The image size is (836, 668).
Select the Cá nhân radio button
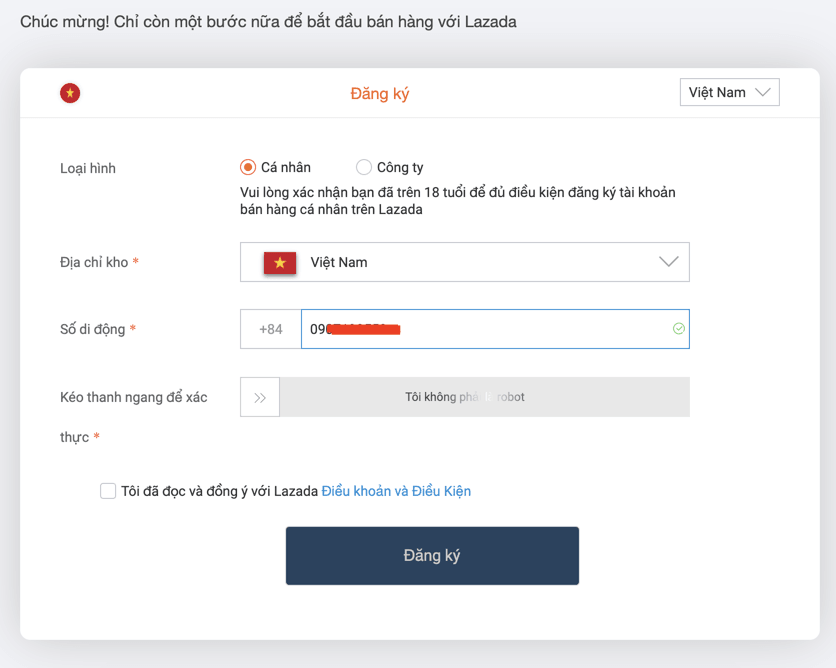pos(247,167)
